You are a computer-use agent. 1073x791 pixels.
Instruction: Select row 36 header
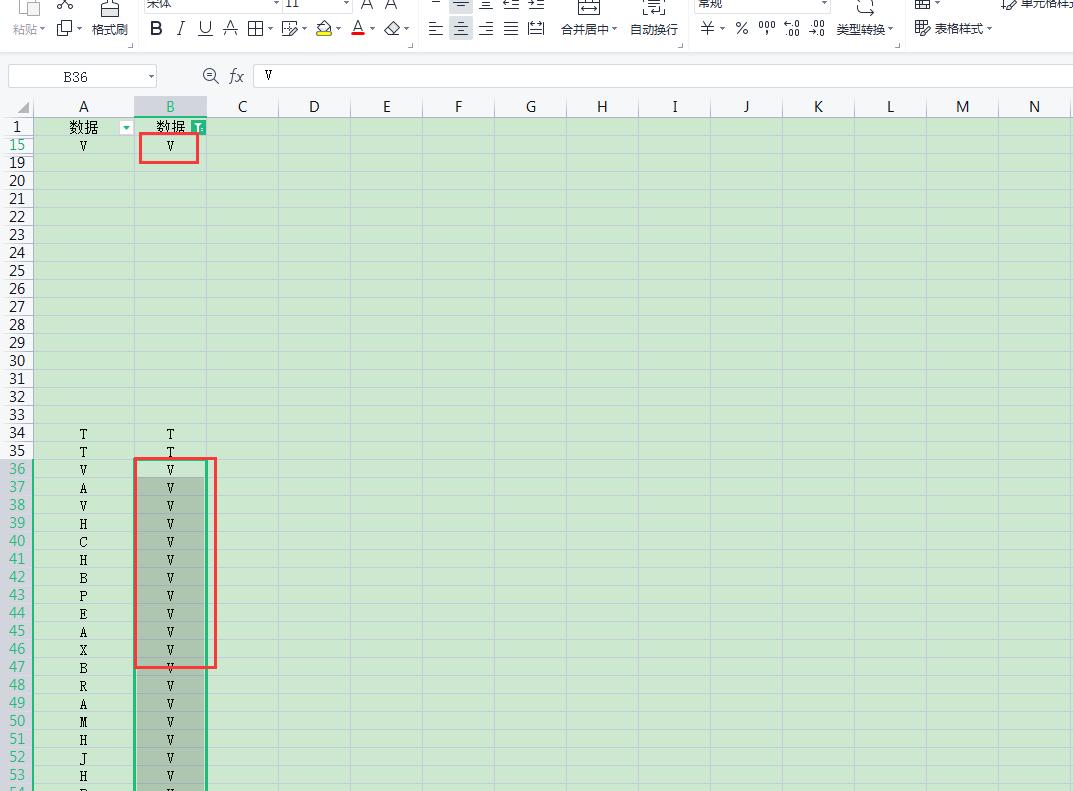pyautogui.click(x=17, y=469)
